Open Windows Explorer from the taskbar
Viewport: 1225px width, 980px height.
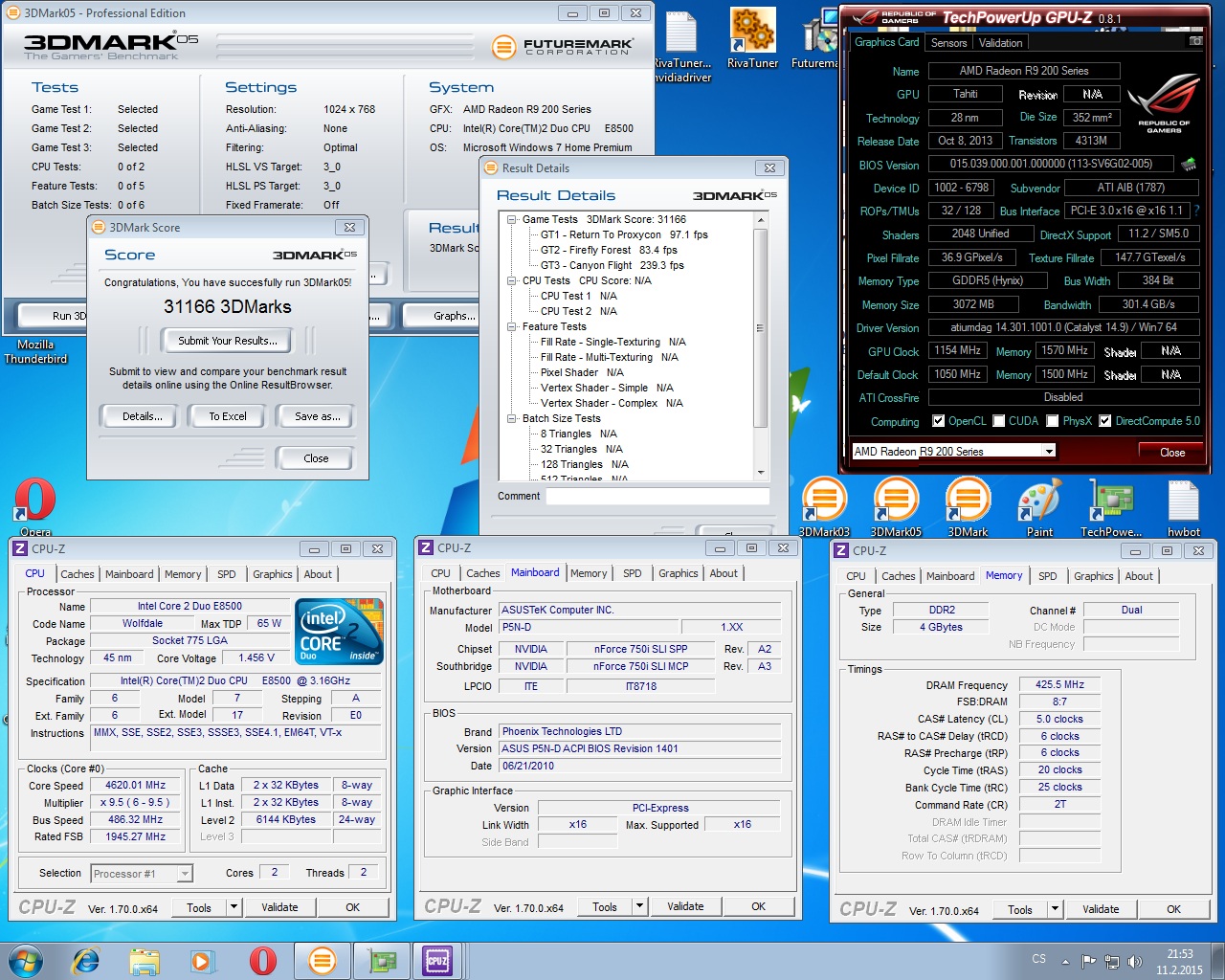pyautogui.click(x=145, y=960)
